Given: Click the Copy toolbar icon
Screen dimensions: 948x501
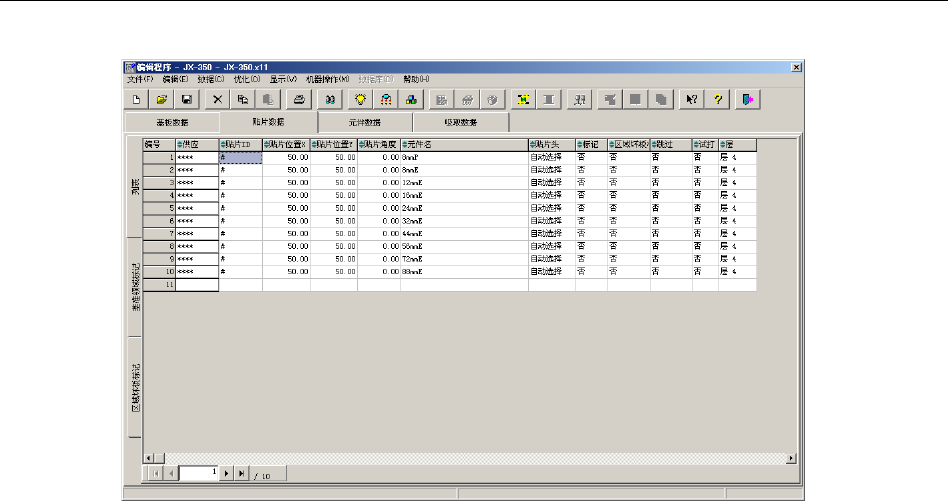Looking at the screenshot, I should pos(243,99).
